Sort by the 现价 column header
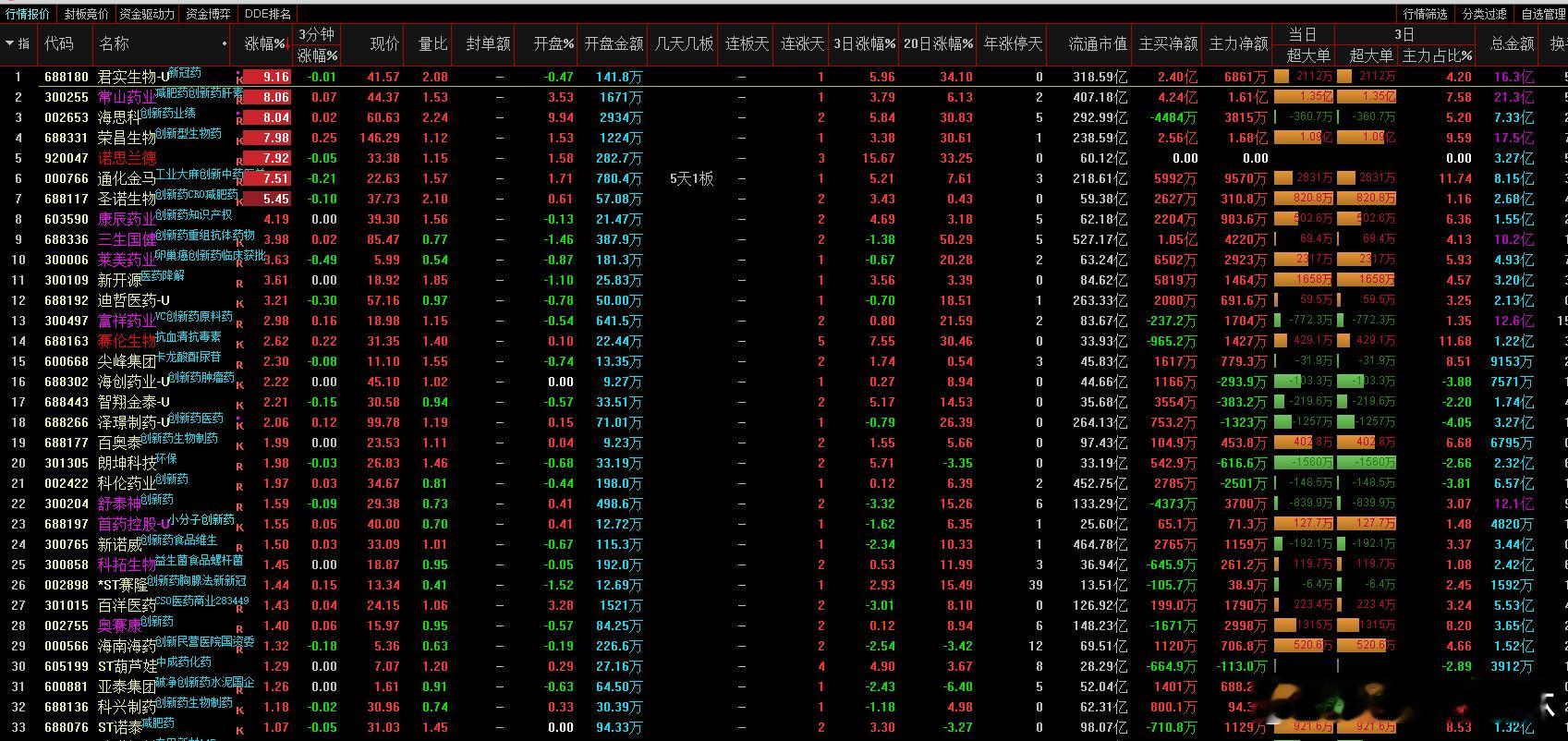The width and height of the screenshot is (1568, 741). [384, 43]
